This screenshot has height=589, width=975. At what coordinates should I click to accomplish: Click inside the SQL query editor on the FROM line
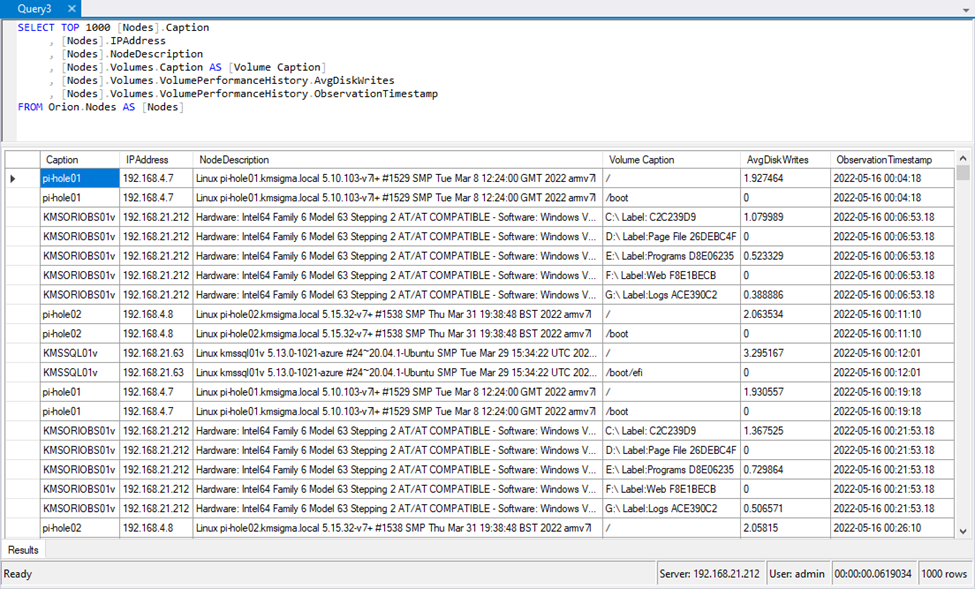(100, 107)
